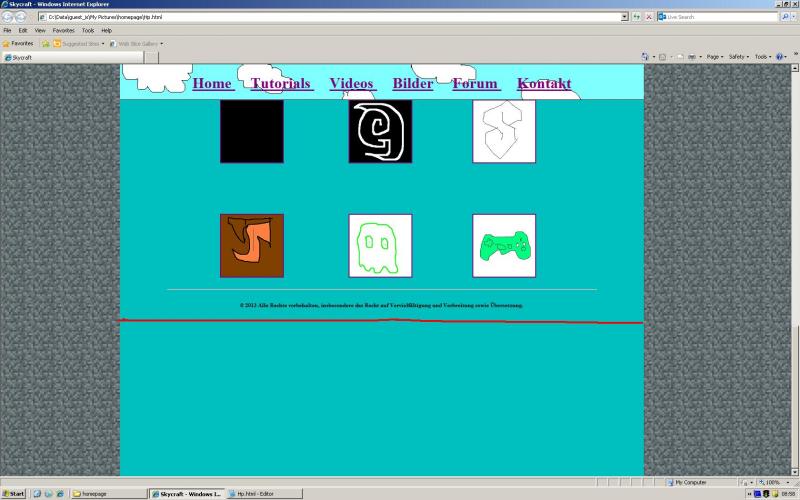Image resolution: width=800 pixels, height=500 pixels.
Task: Click the red Stop loading icon
Action: pos(649,17)
